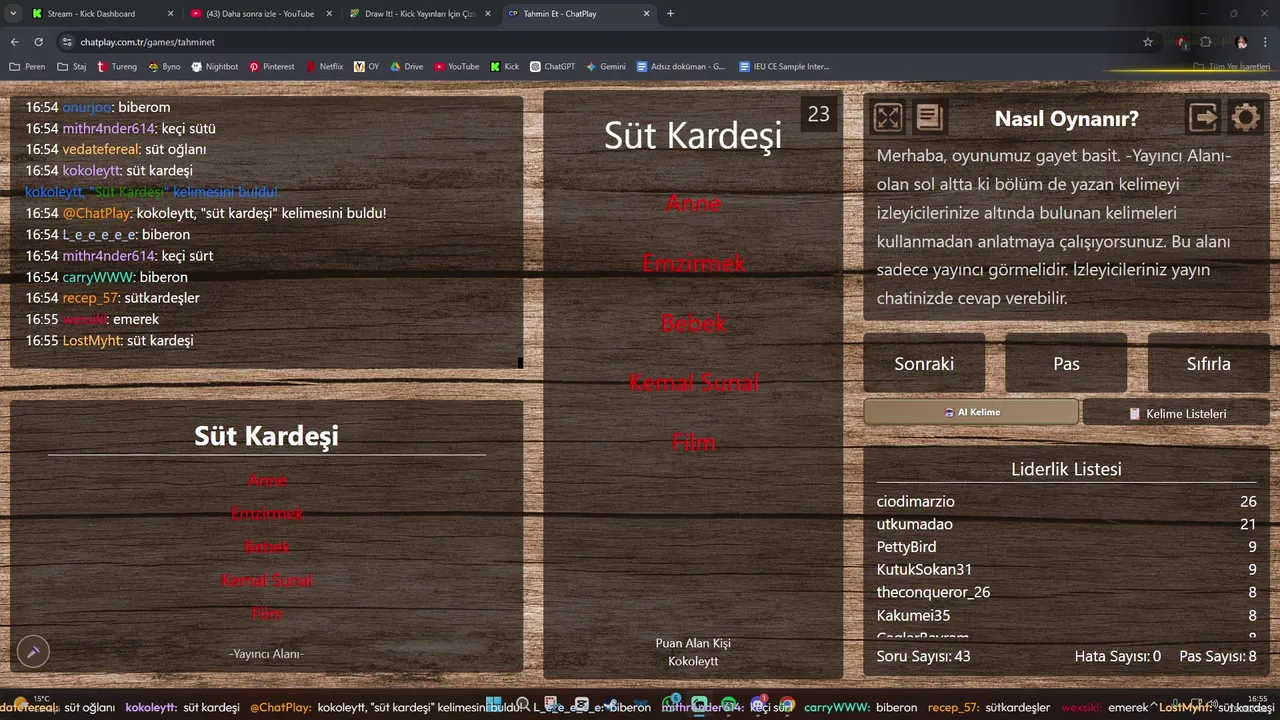The image size is (1280, 720).
Task: Open the tab search dropdown arrow
Action: click(12, 13)
